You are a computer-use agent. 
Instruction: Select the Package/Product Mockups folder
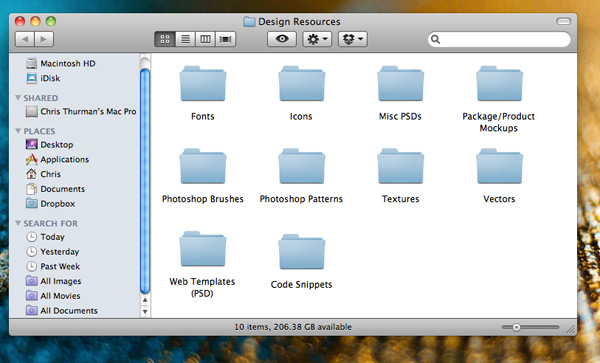pos(499,84)
